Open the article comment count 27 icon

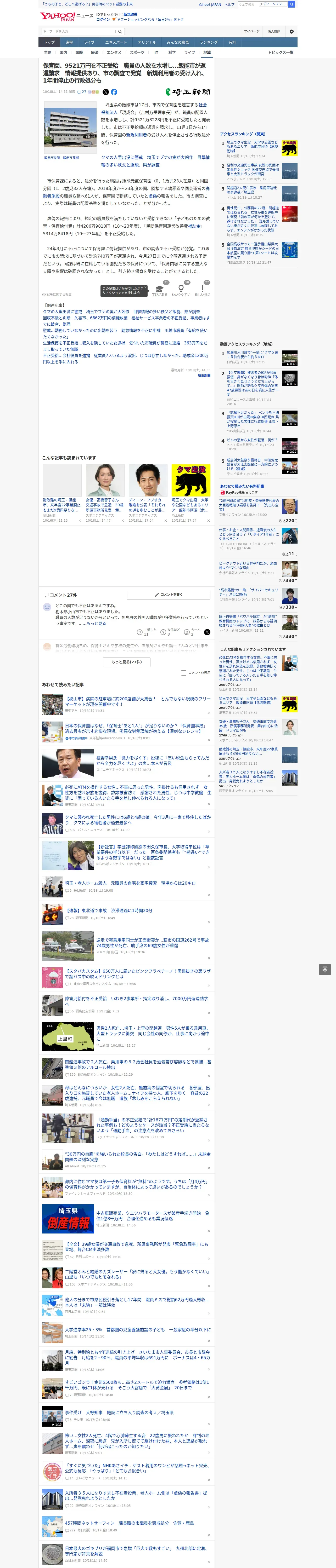tap(82, 92)
